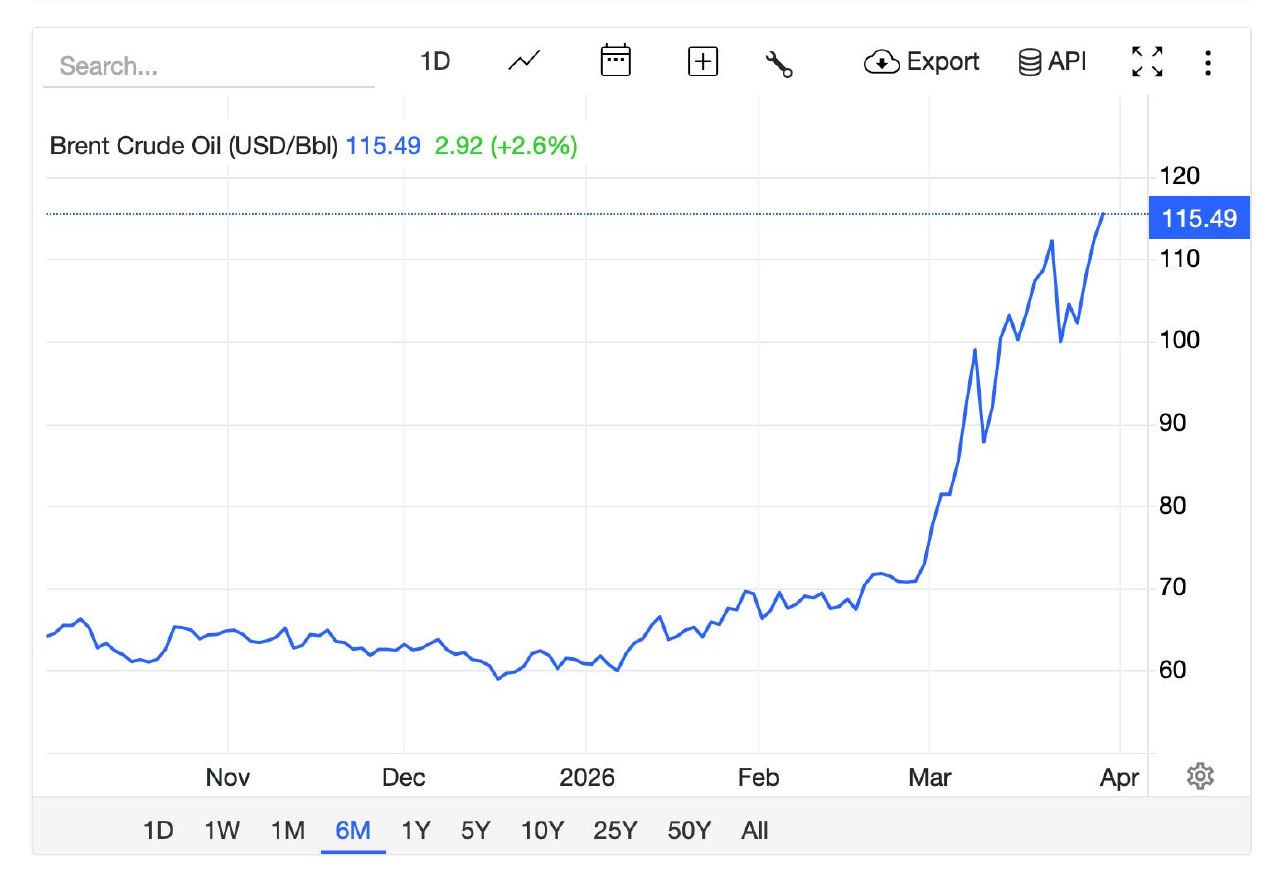Select the active 6M range tab
1280x882 pixels.
tap(353, 830)
